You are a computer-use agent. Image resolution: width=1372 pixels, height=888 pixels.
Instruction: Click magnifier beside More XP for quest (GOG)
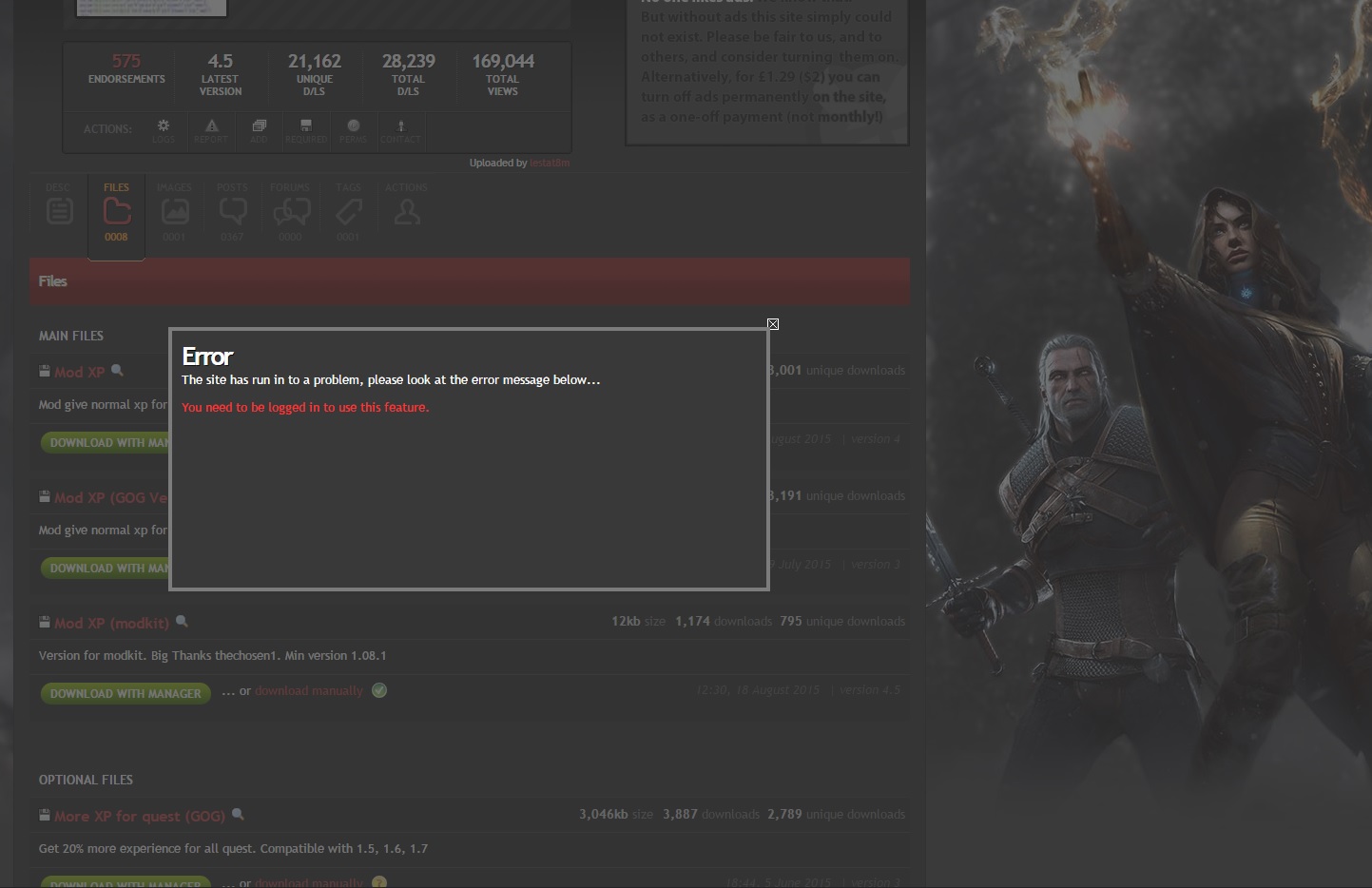(x=238, y=814)
